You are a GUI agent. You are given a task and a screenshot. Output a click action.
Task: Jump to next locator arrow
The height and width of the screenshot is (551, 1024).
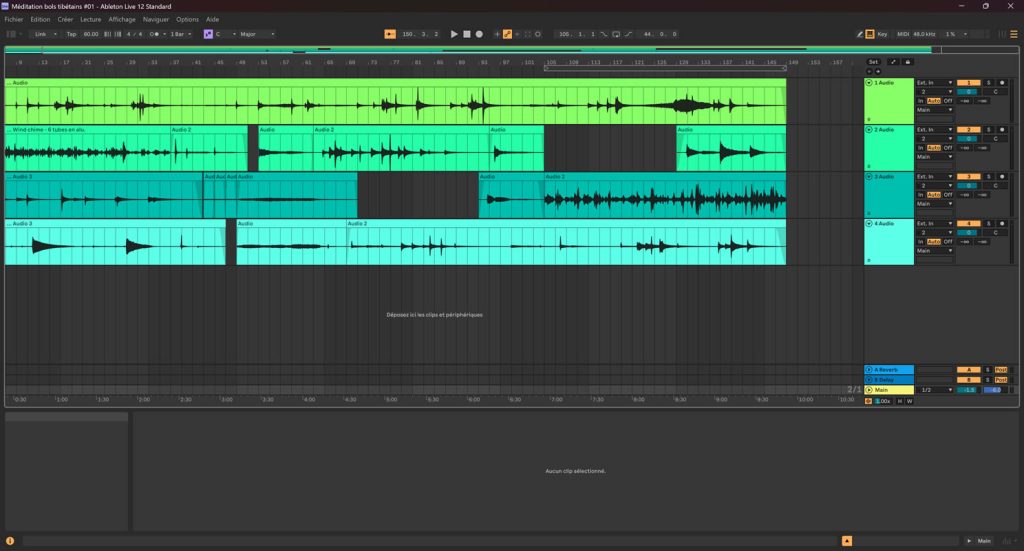878,71
